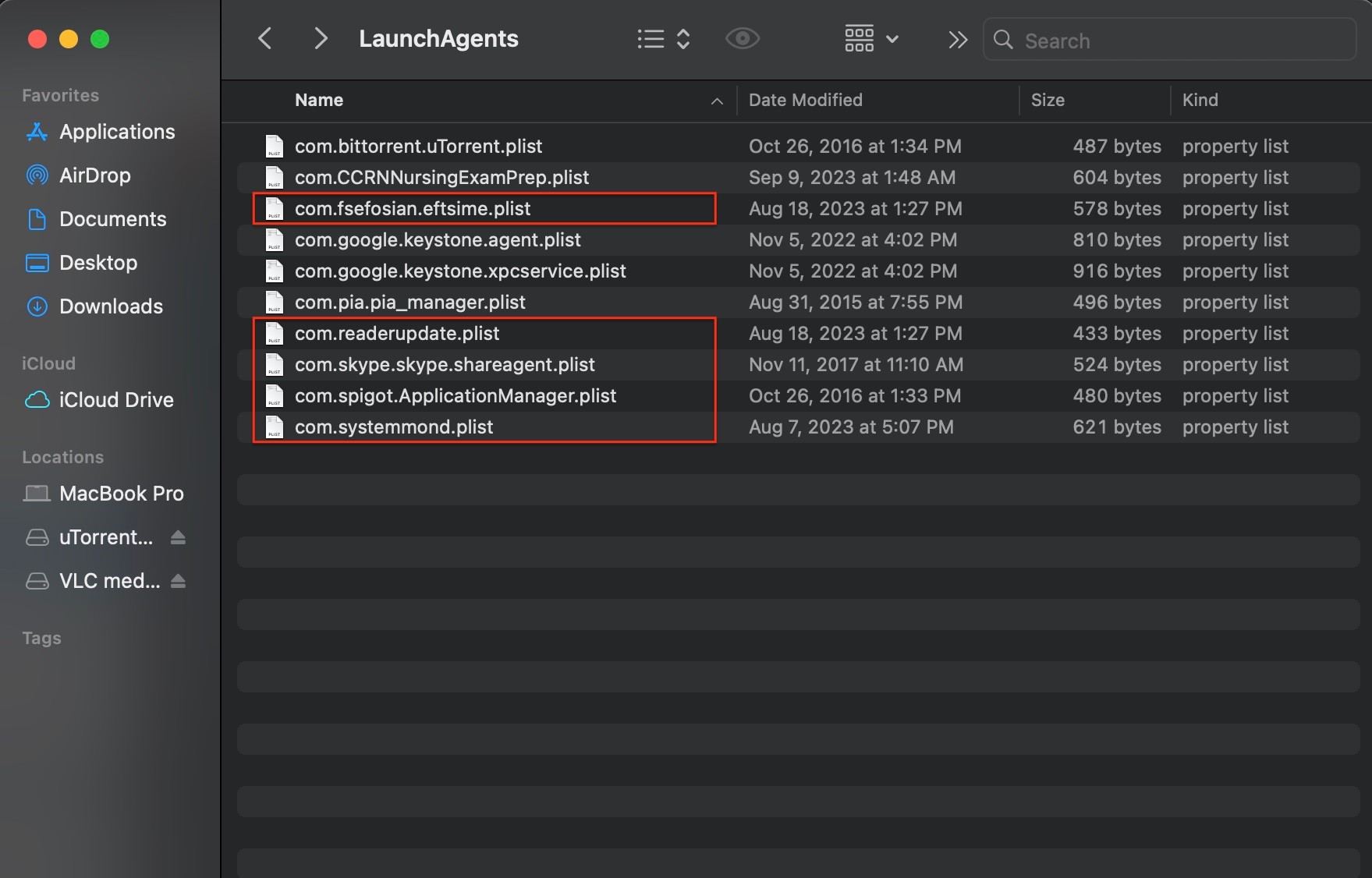
Task: Sort files by the Size column
Action: click(x=1048, y=100)
